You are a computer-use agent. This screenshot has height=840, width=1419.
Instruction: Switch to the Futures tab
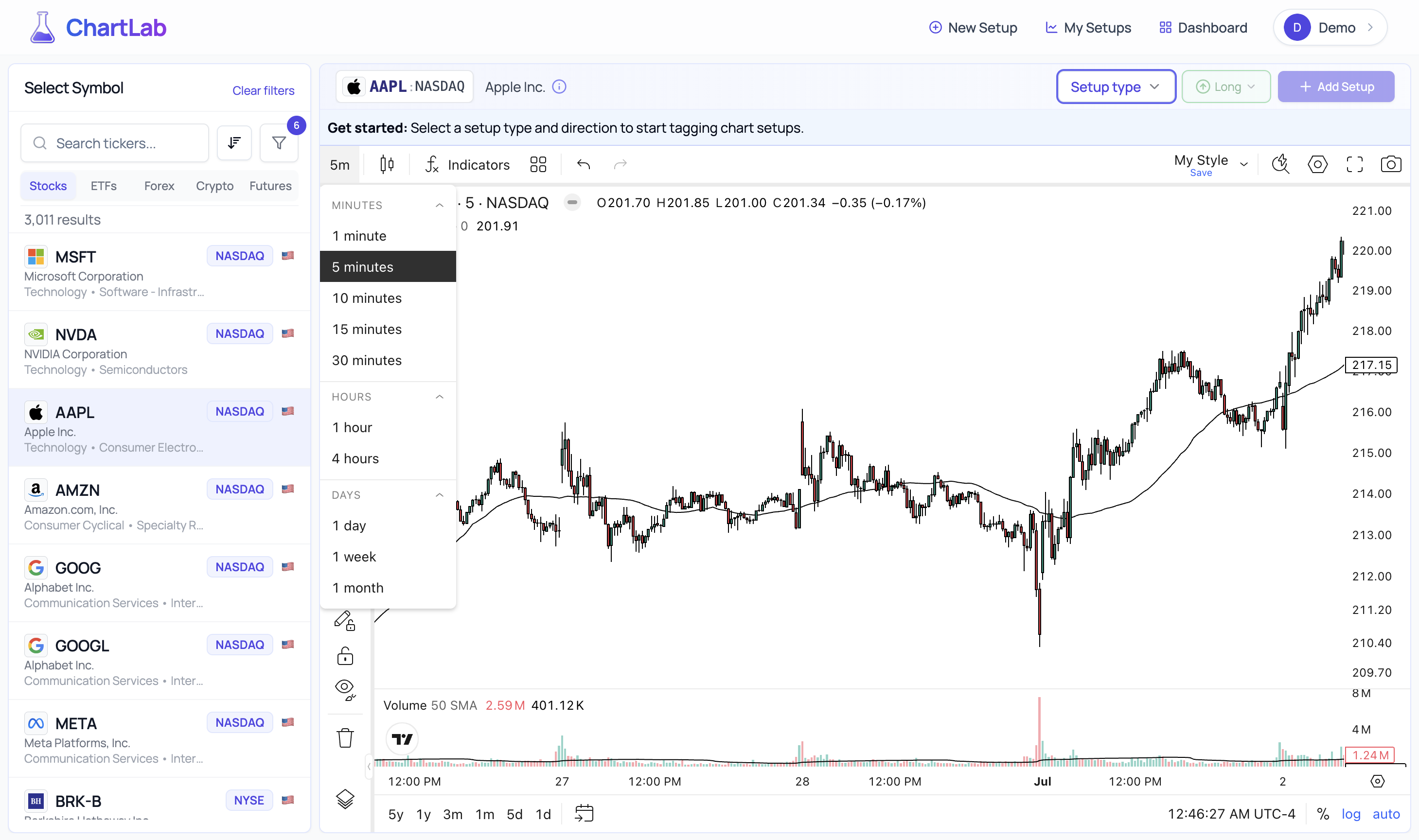[270, 186]
